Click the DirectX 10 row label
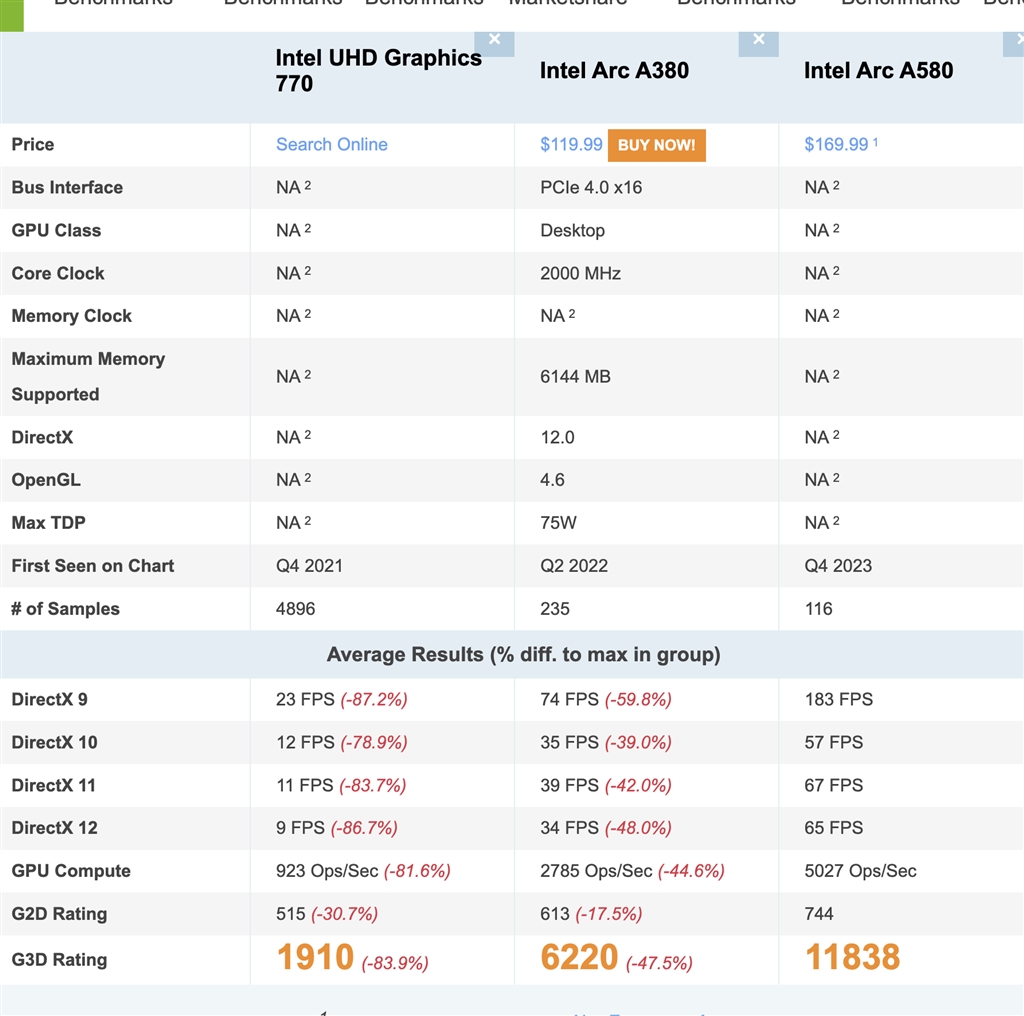This screenshot has width=1024, height=1016. pos(54,742)
